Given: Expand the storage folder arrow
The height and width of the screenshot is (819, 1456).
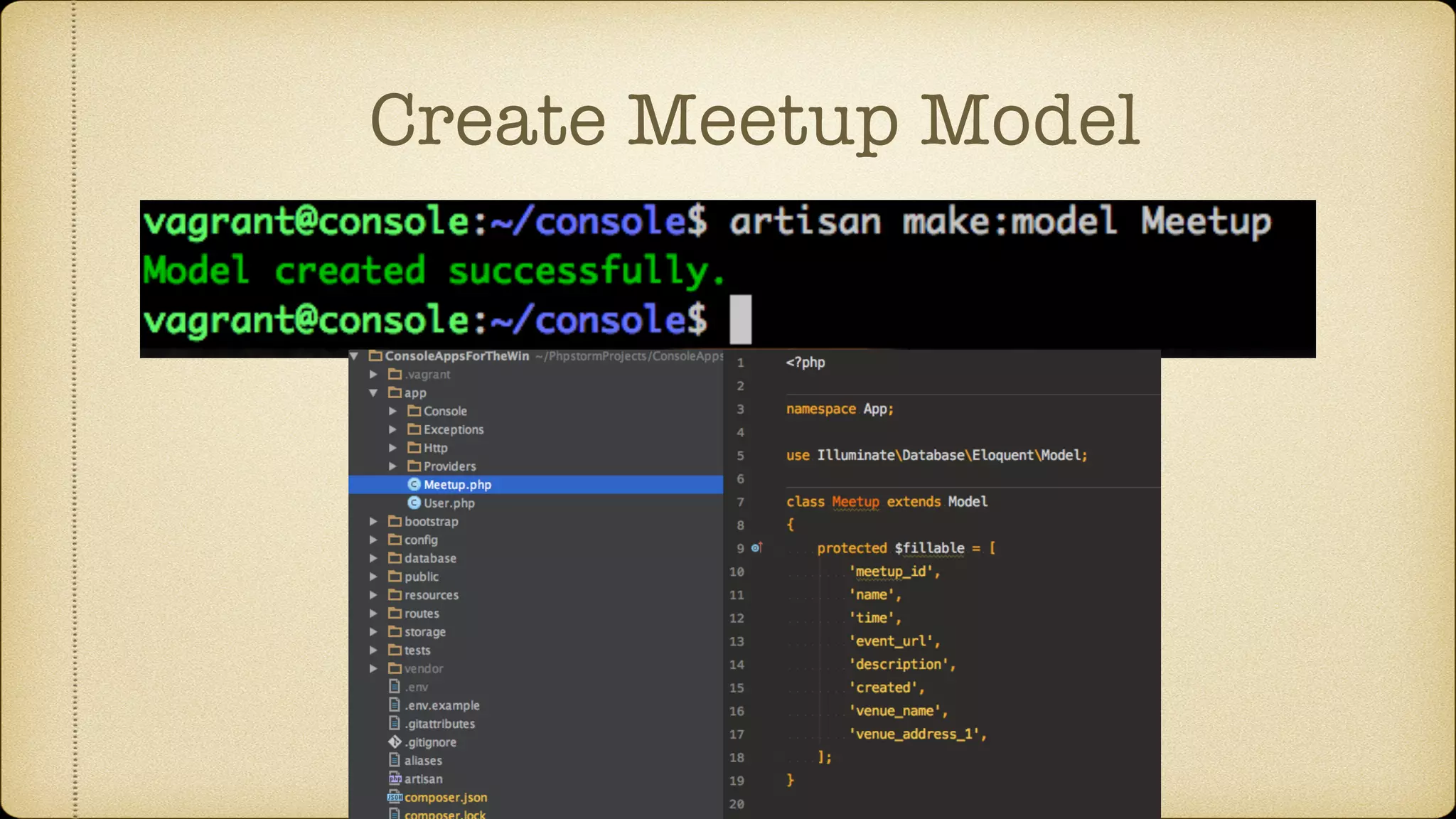Looking at the screenshot, I should (373, 631).
